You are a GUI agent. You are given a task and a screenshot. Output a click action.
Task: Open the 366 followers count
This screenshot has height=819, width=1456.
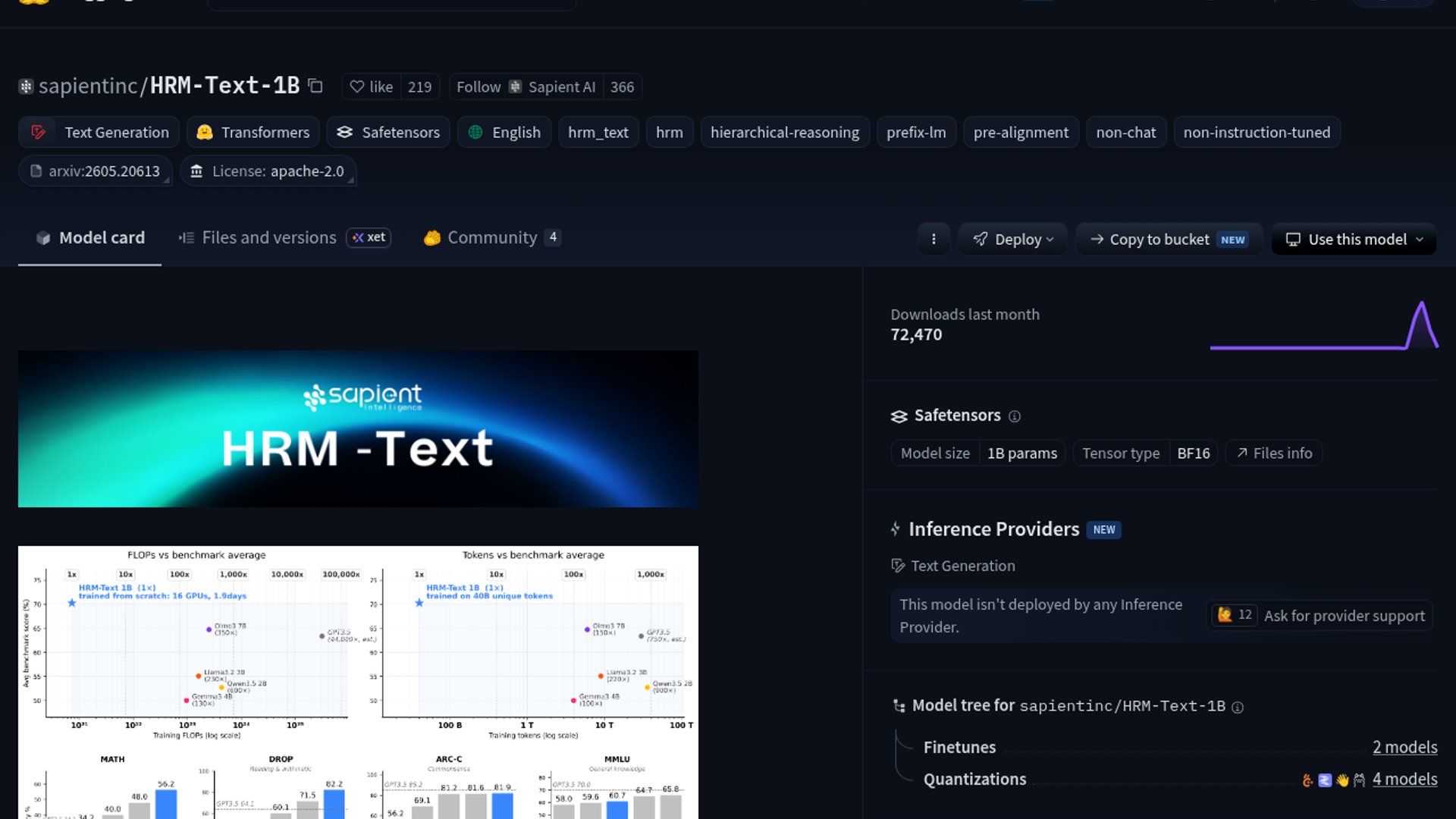pyautogui.click(x=622, y=86)
